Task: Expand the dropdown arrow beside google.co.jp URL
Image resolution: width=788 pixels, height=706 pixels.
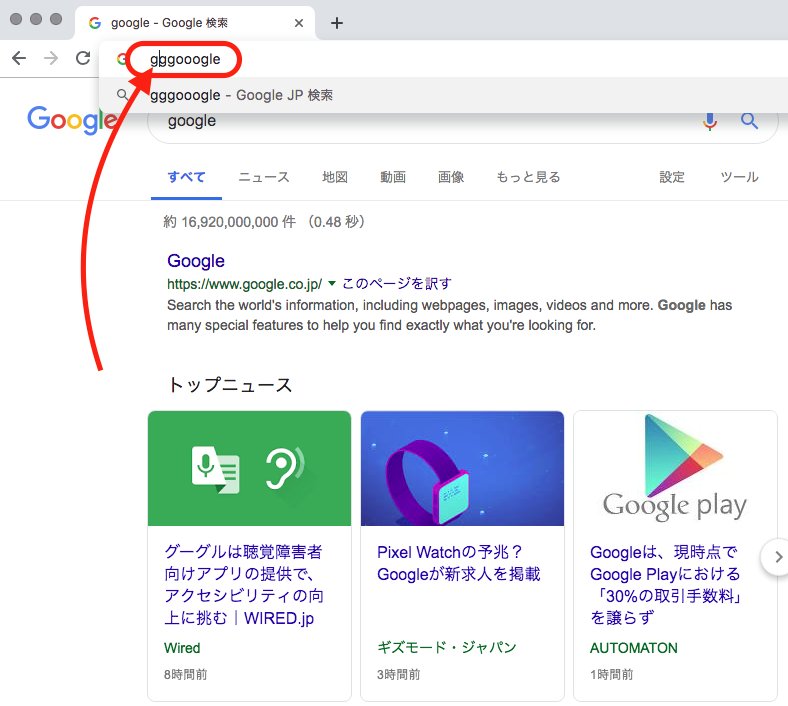Action: coord(332,283)
